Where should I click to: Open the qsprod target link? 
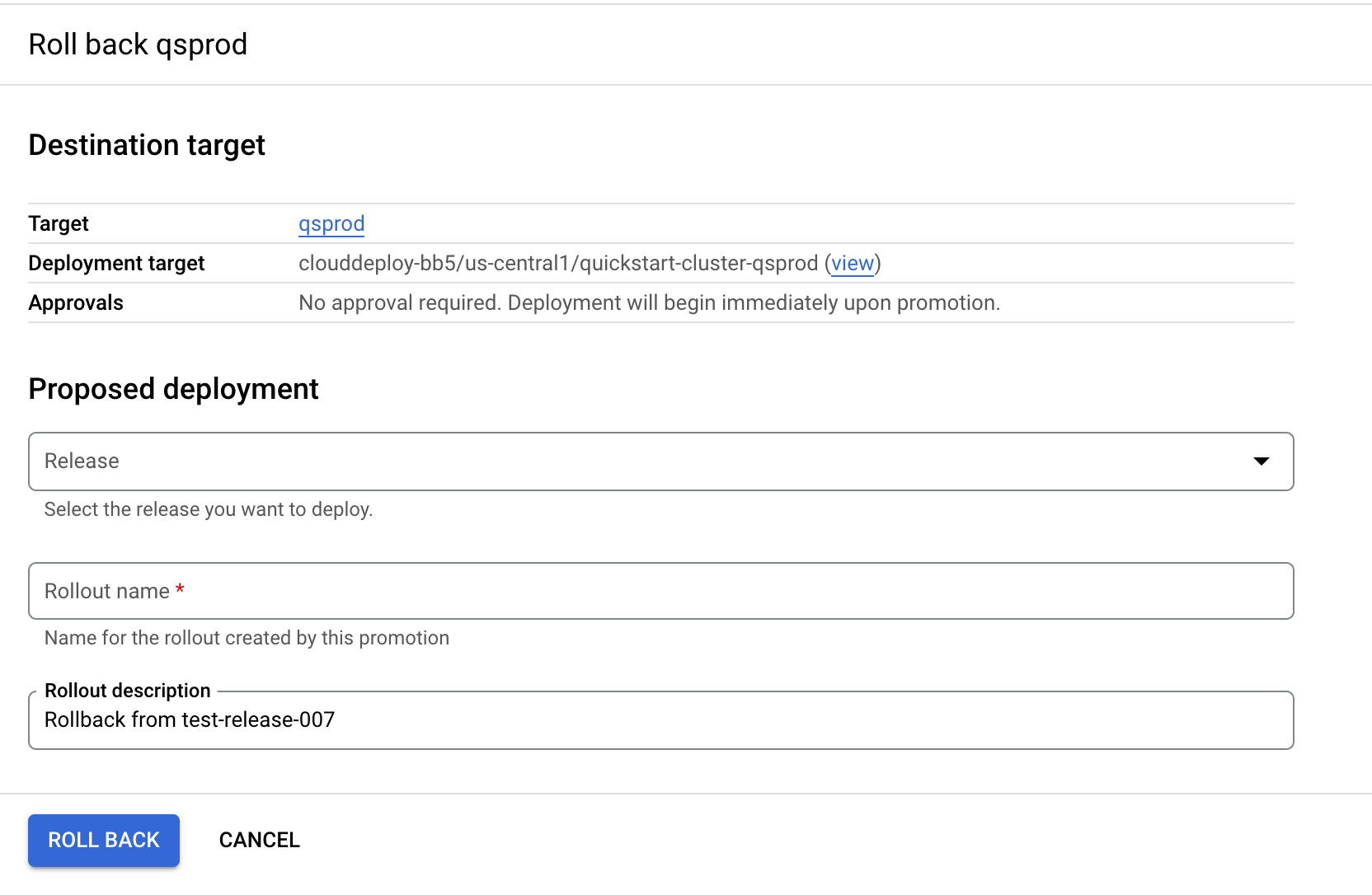[x=331, y=223]
